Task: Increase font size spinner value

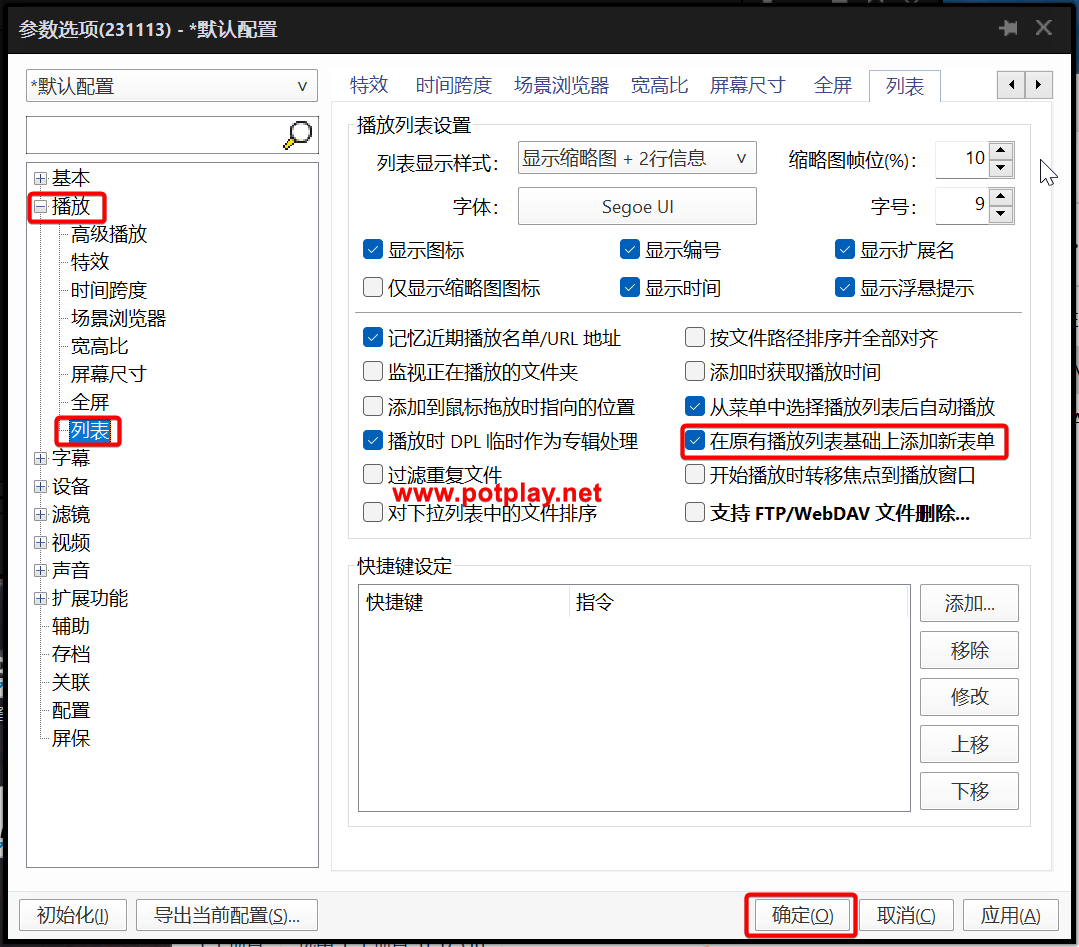Action: (1001, 196)
